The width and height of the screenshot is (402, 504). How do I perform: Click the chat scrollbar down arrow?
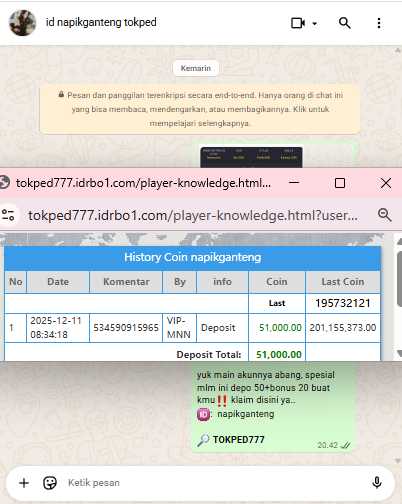[x=398, y=461]
